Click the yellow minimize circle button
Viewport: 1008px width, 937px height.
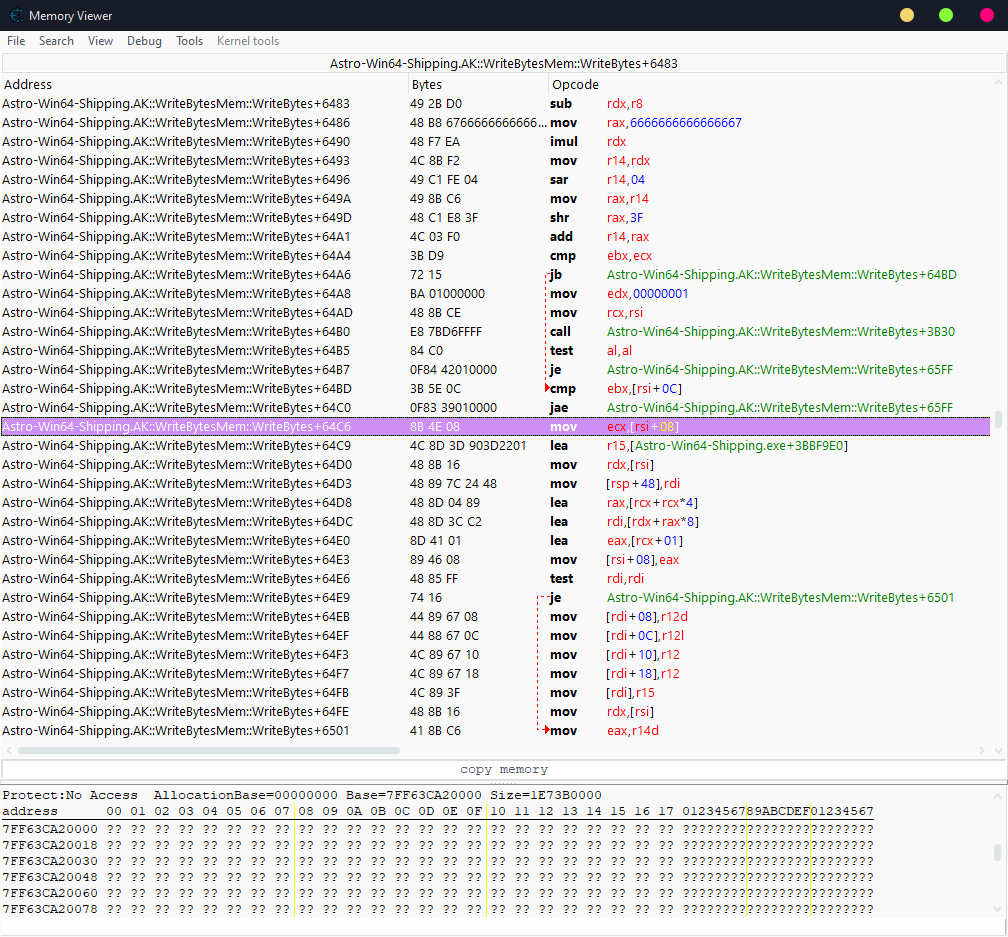point(906,15)
